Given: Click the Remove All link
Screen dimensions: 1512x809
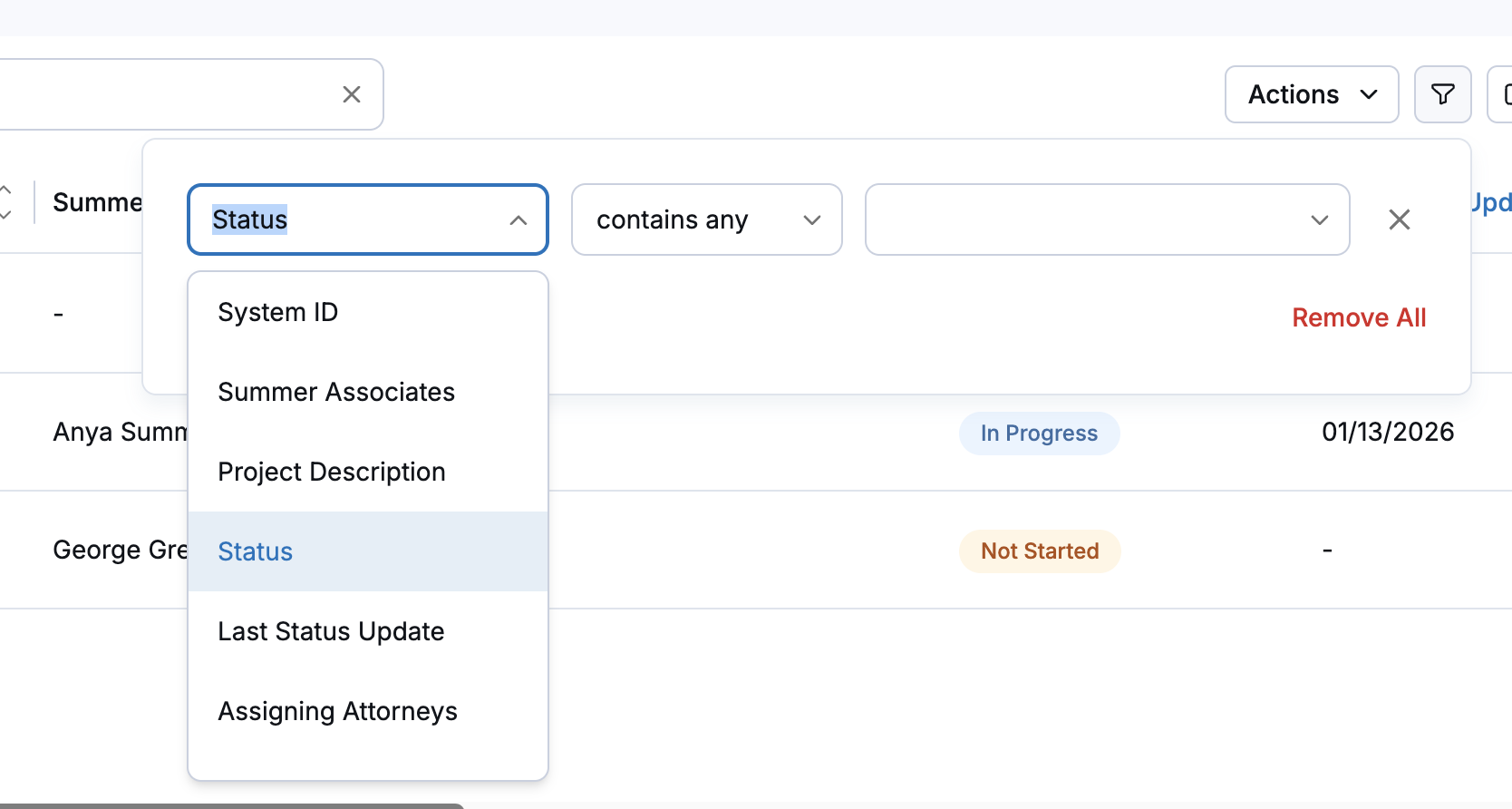Looking at the screenshot, I should 1359,317.
